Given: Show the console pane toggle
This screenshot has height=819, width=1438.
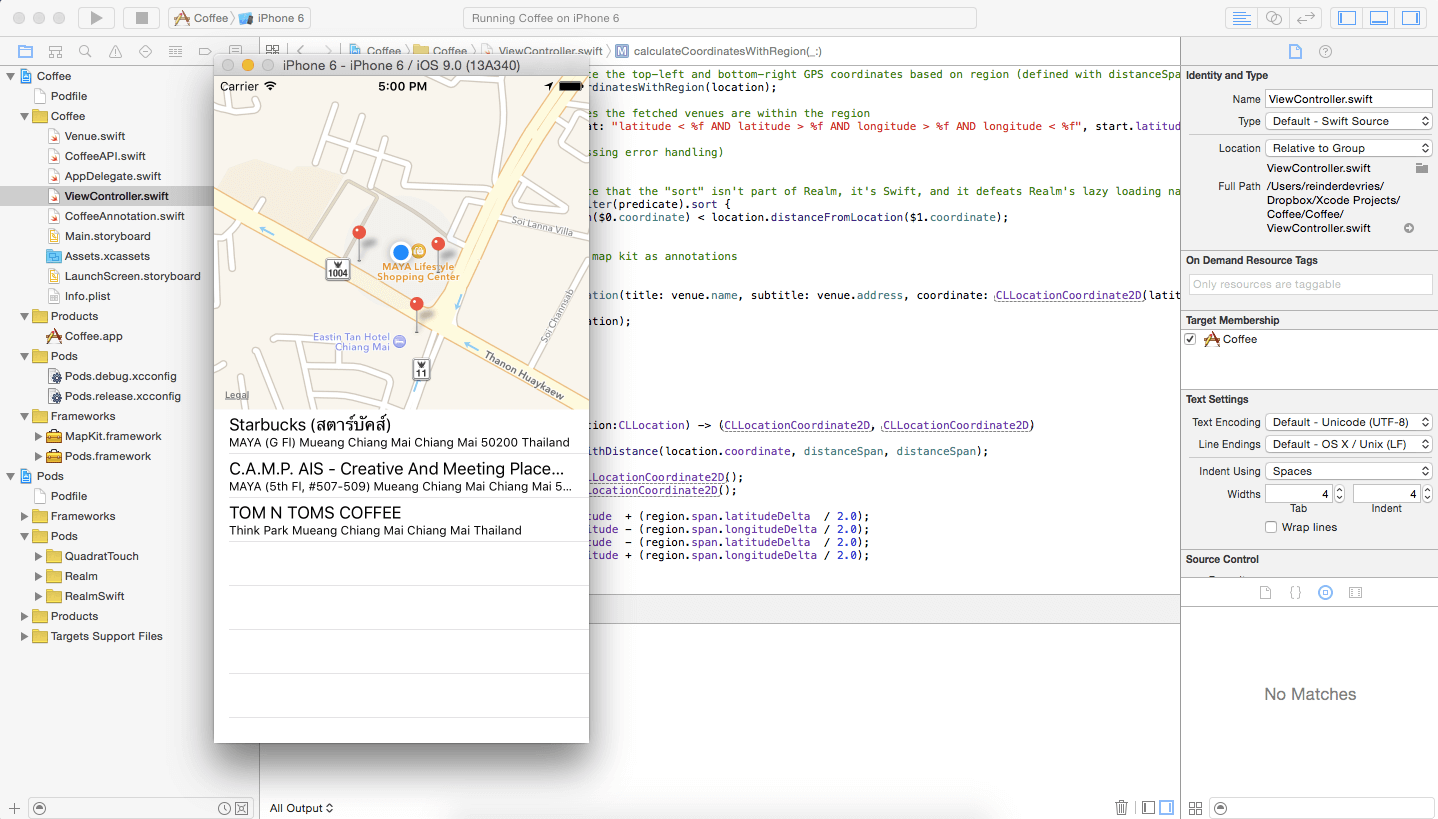Looking at the screenshot, I should point(1166,807).
